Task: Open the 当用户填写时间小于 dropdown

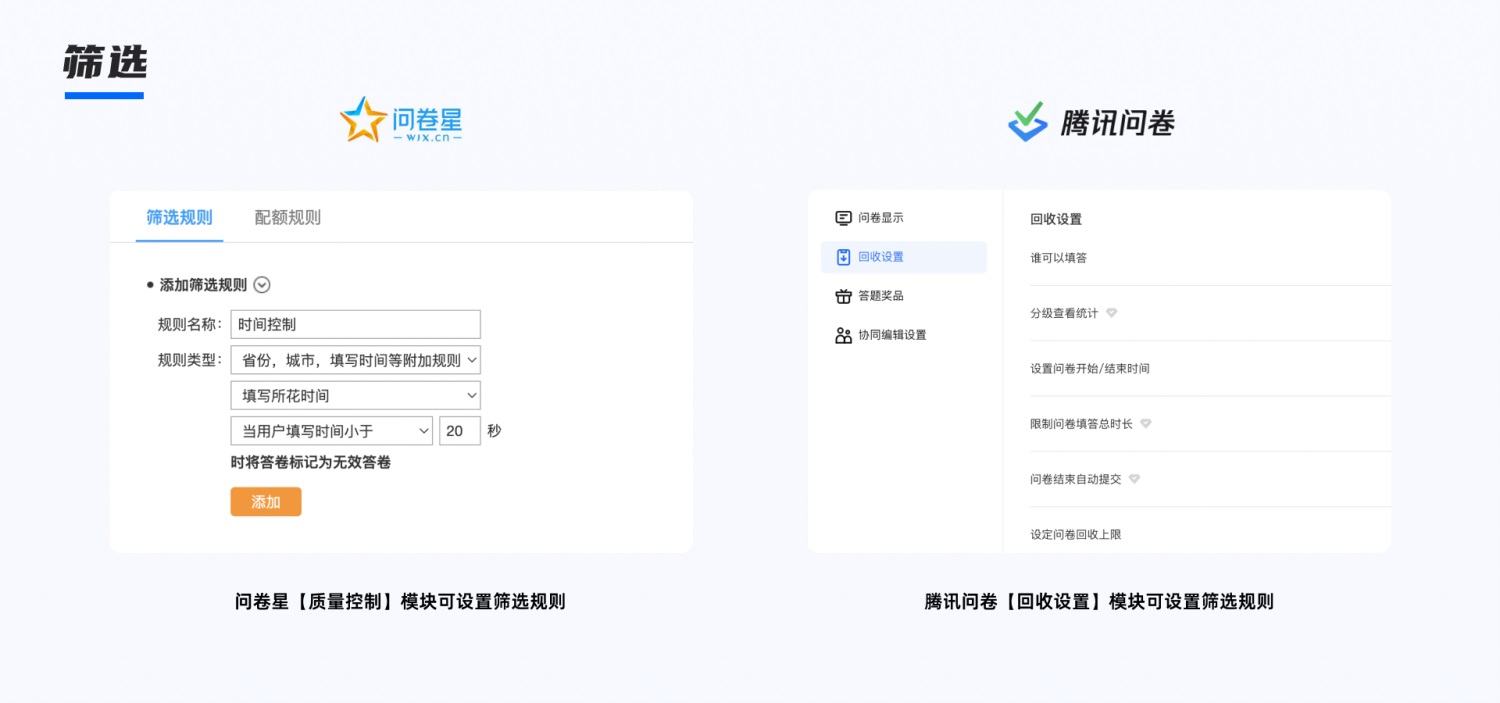Action: click(331, 431)
